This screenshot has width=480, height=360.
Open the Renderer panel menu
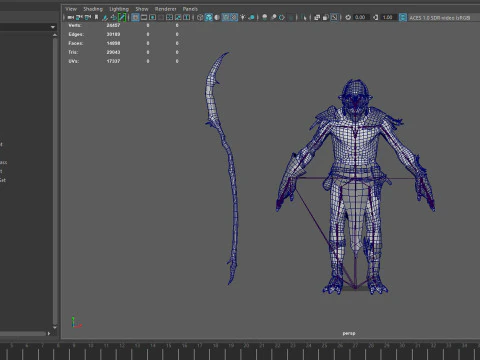(165, 9)
